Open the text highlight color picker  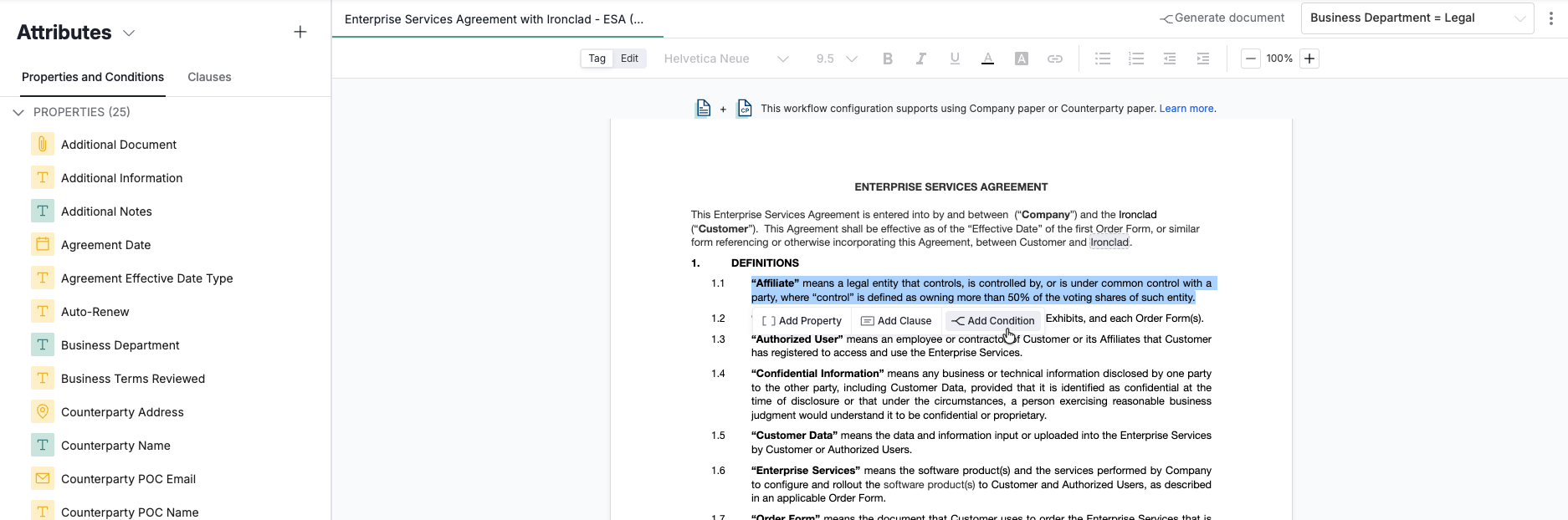pyautogui.click(x=1022, y=59)
